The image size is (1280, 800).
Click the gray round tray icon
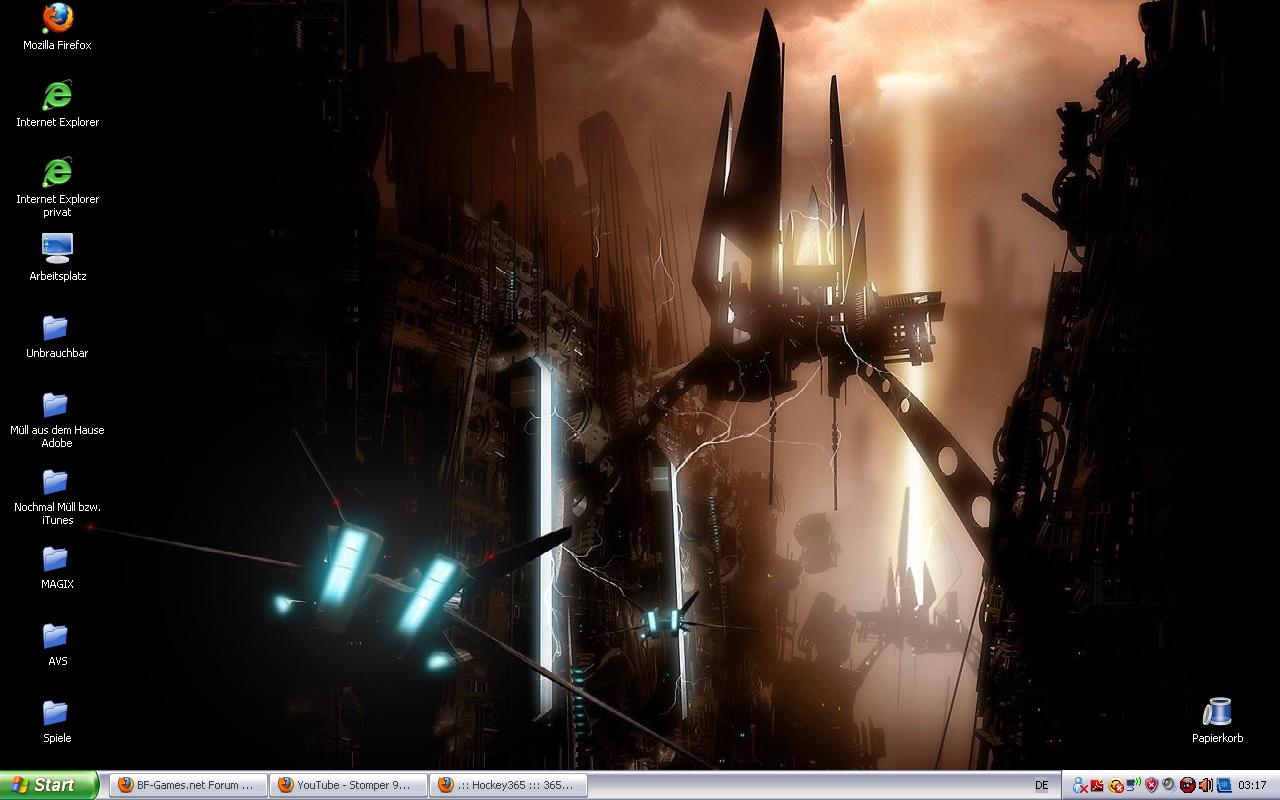click(1169, 784)
